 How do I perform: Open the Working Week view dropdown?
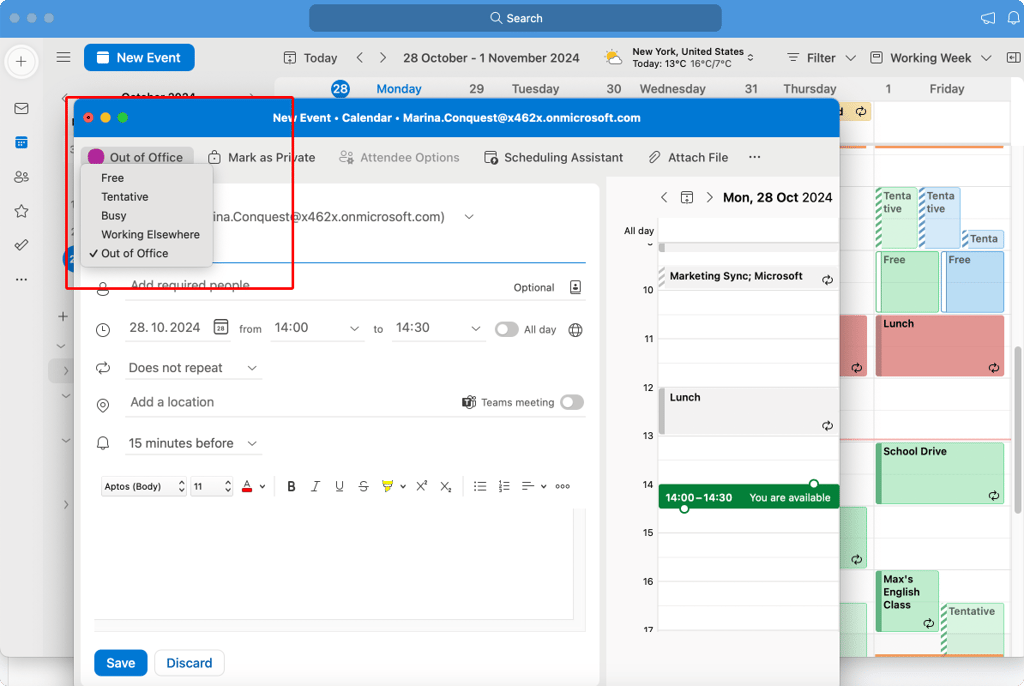point(931,58)
